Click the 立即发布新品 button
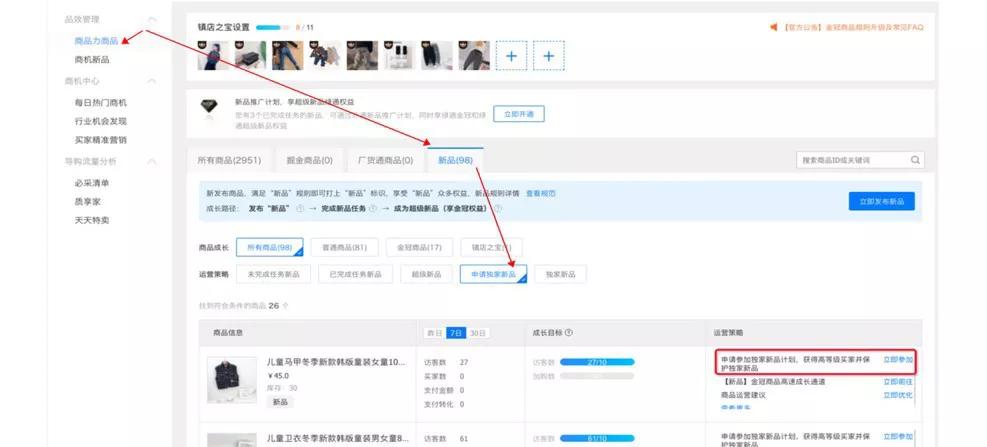 (881, 201)
